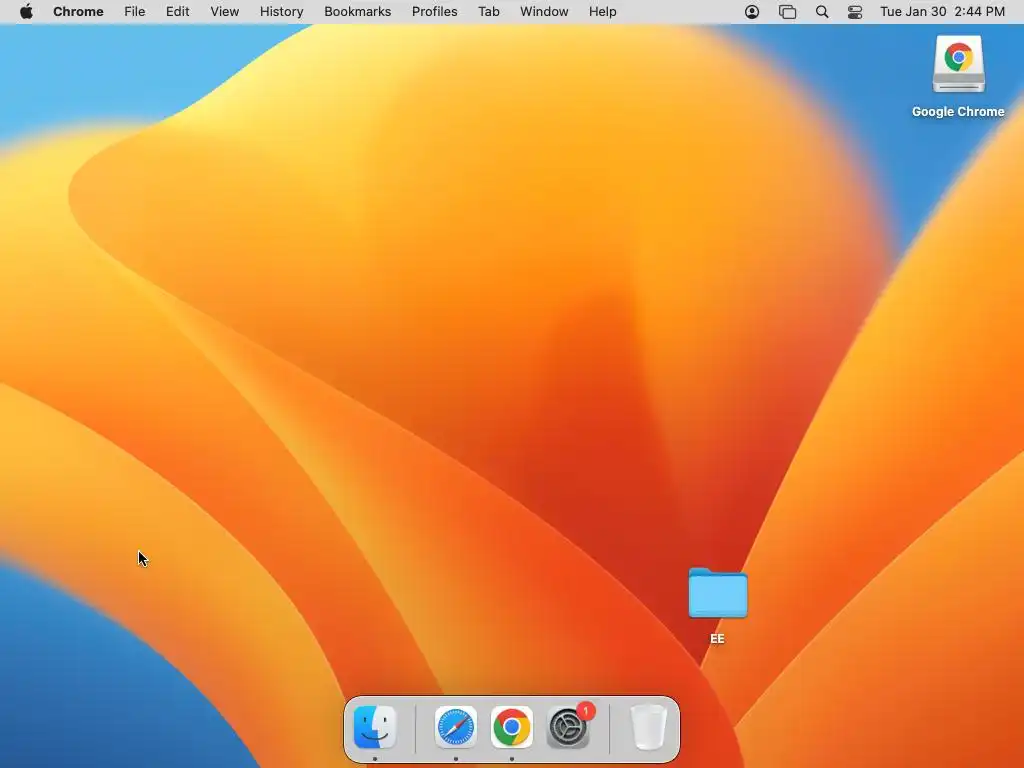Select the EE folder on desktop
Screen dimensions: 1024x768
(x=718, y=592)
